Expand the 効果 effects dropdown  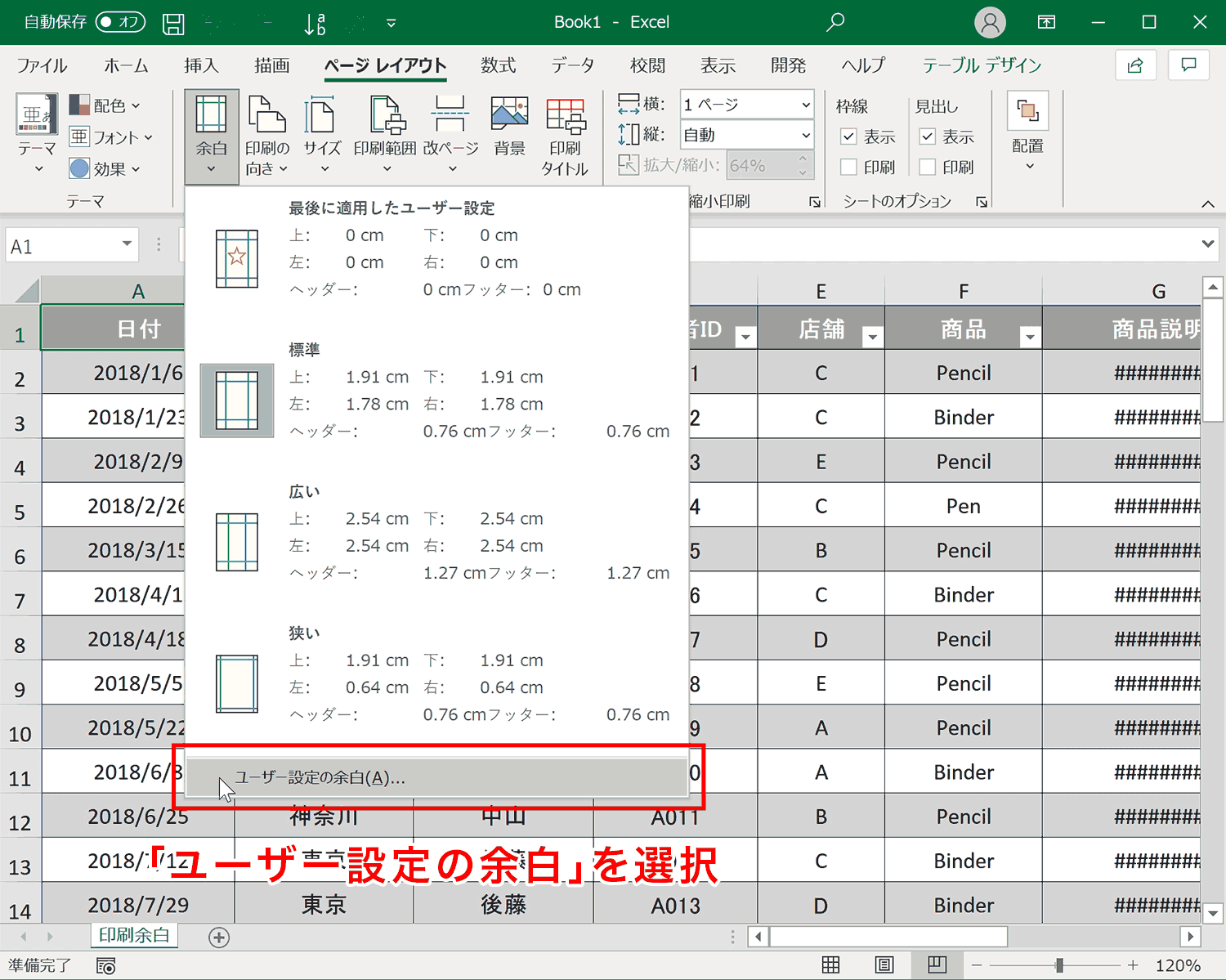coord(105,169)
